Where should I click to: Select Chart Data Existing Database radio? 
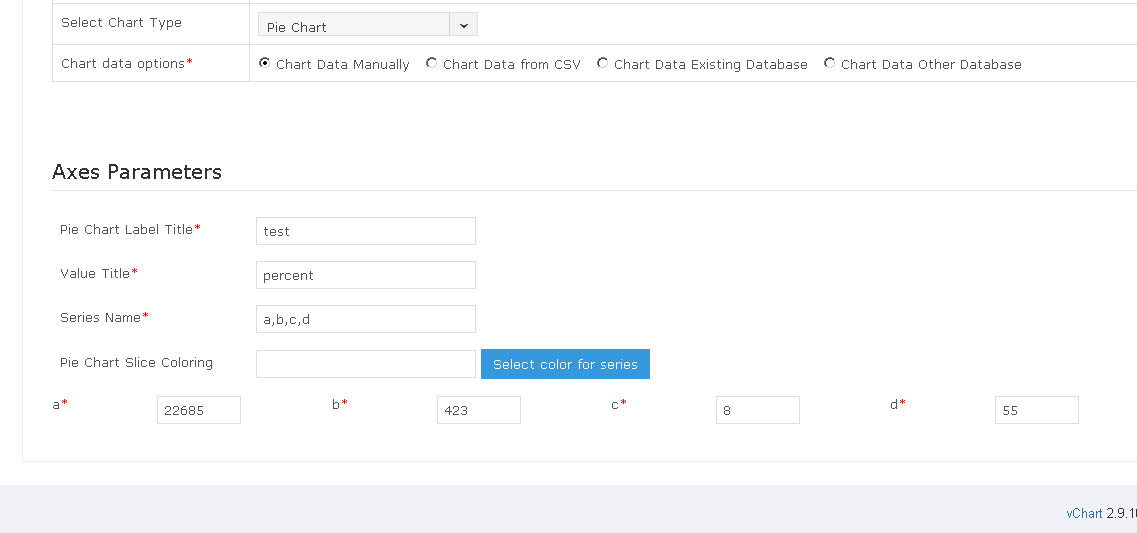[x=602, y=63]
